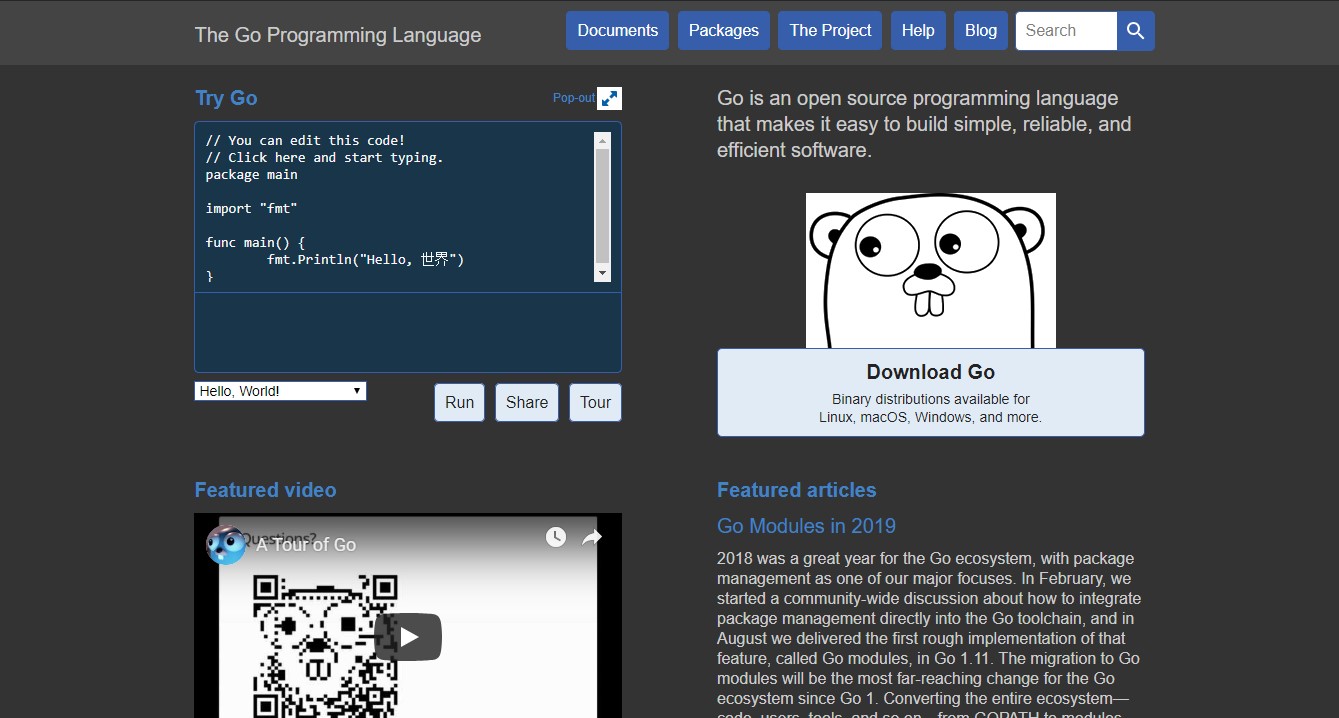Open the Hello, World! examples dropdown

click(280, 390)
